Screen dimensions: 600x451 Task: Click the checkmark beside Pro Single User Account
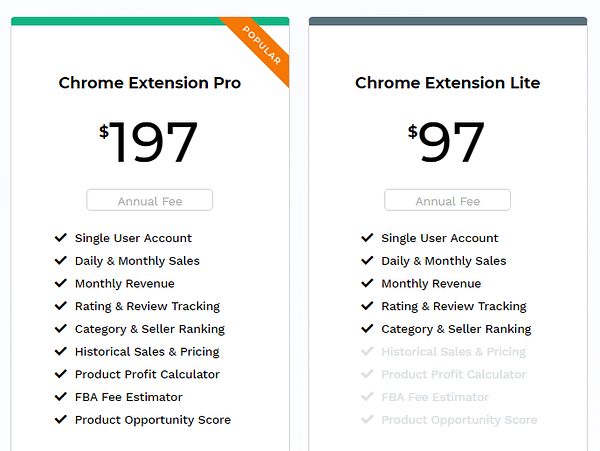point(61,238)
